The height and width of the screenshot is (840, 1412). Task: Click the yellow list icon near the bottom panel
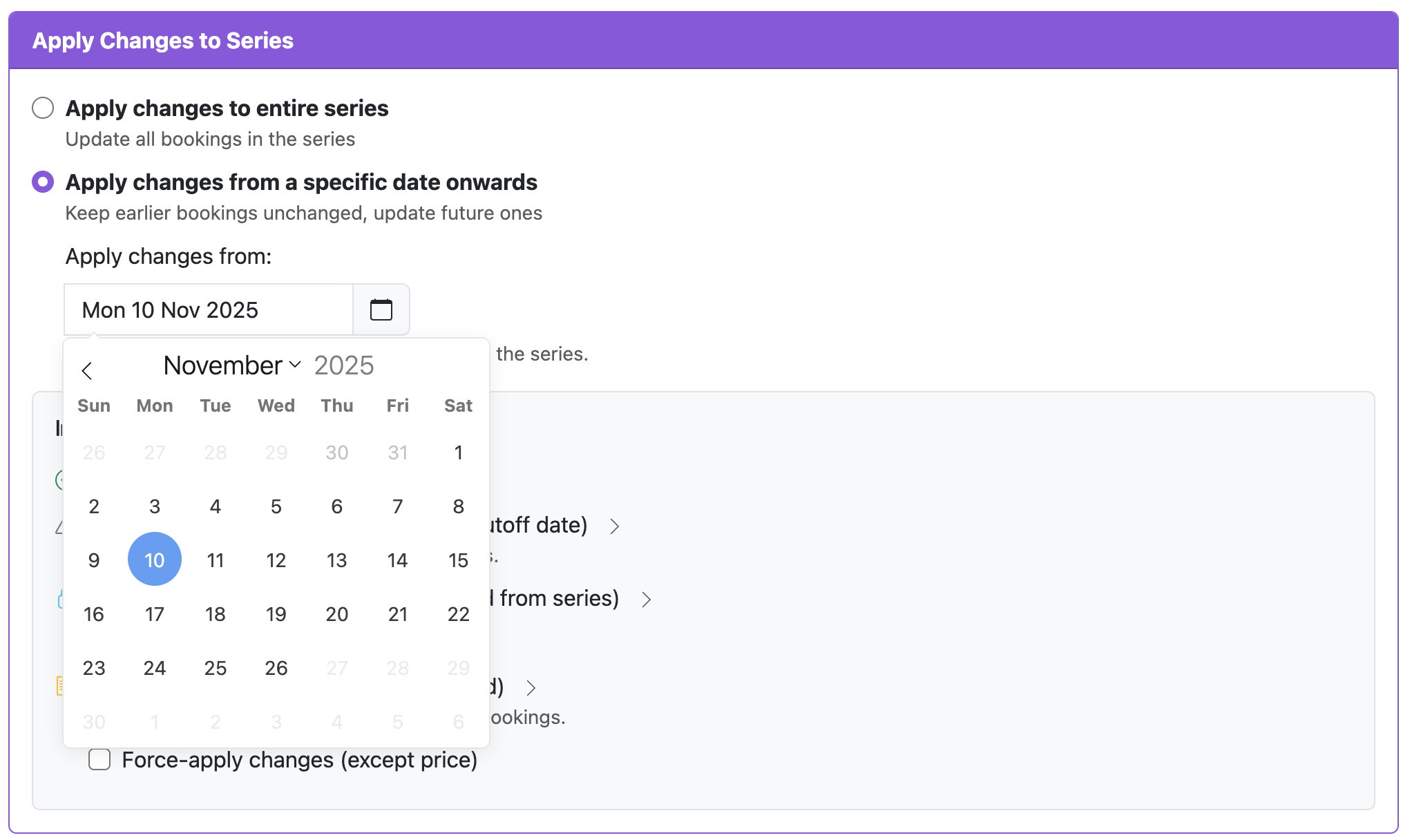click(61, 687)
